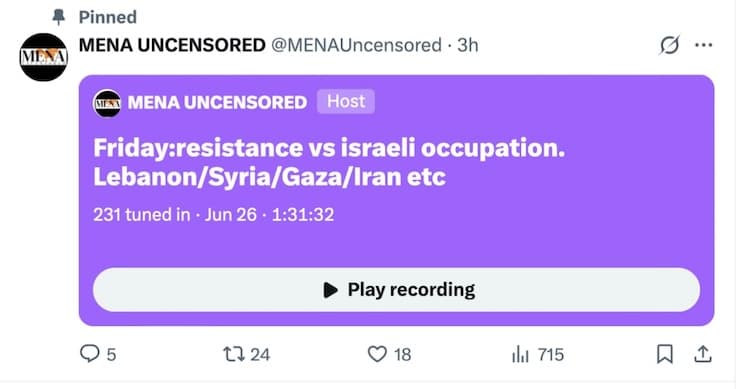Open the three-dot more options menu

click(704, 45)
